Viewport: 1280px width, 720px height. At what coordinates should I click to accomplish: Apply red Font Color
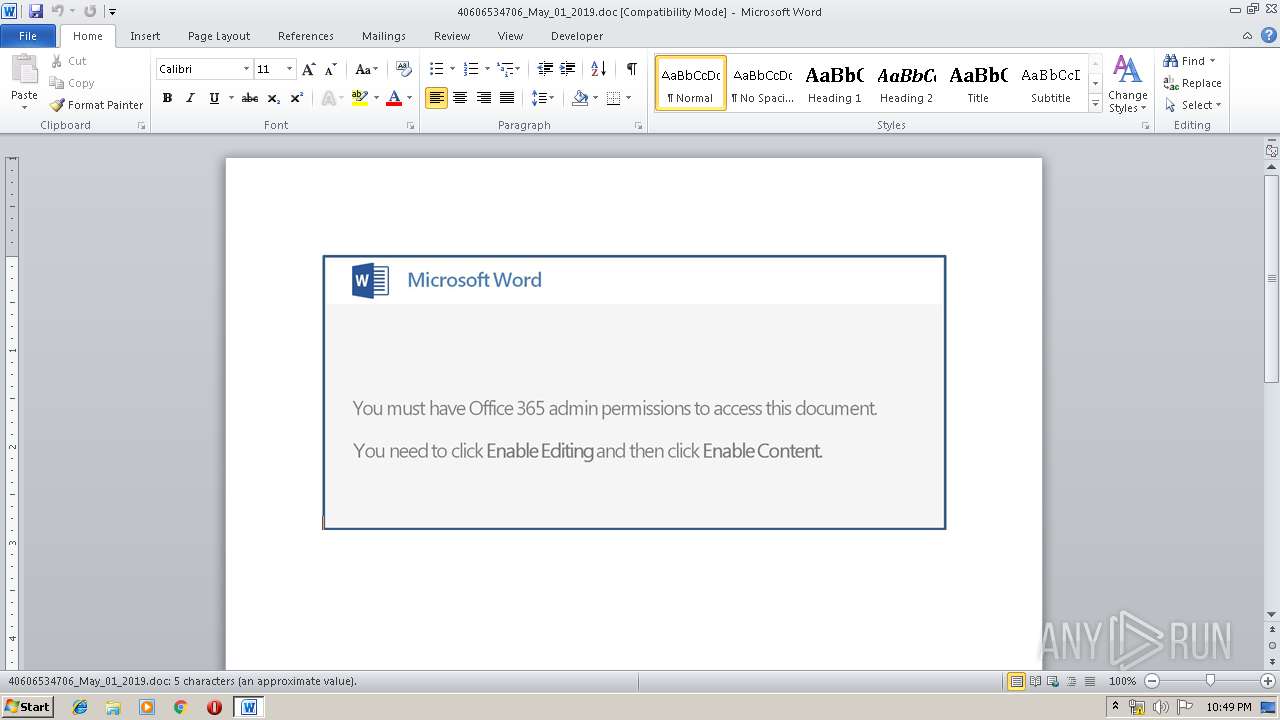tap(394, 98)
